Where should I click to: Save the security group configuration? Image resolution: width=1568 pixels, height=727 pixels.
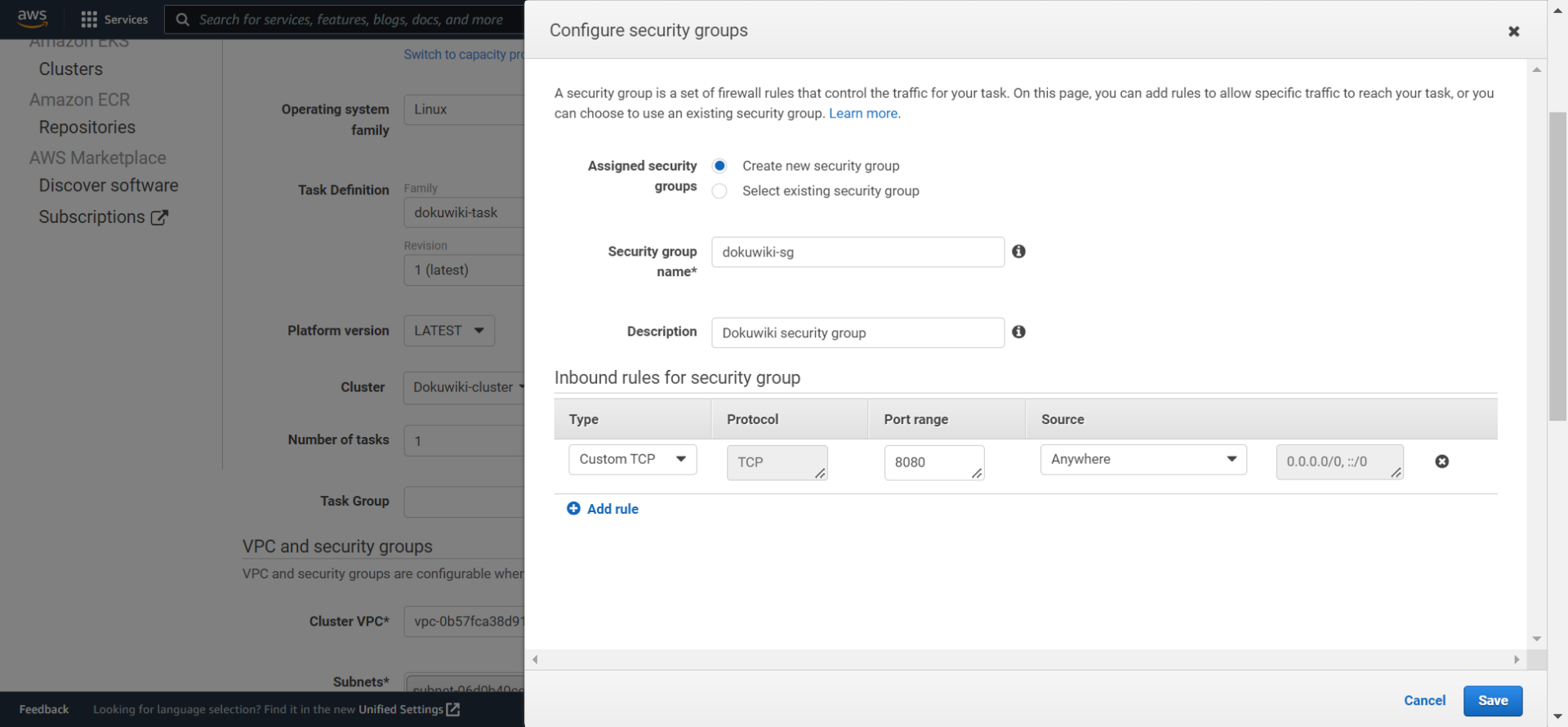[1493, 701]
